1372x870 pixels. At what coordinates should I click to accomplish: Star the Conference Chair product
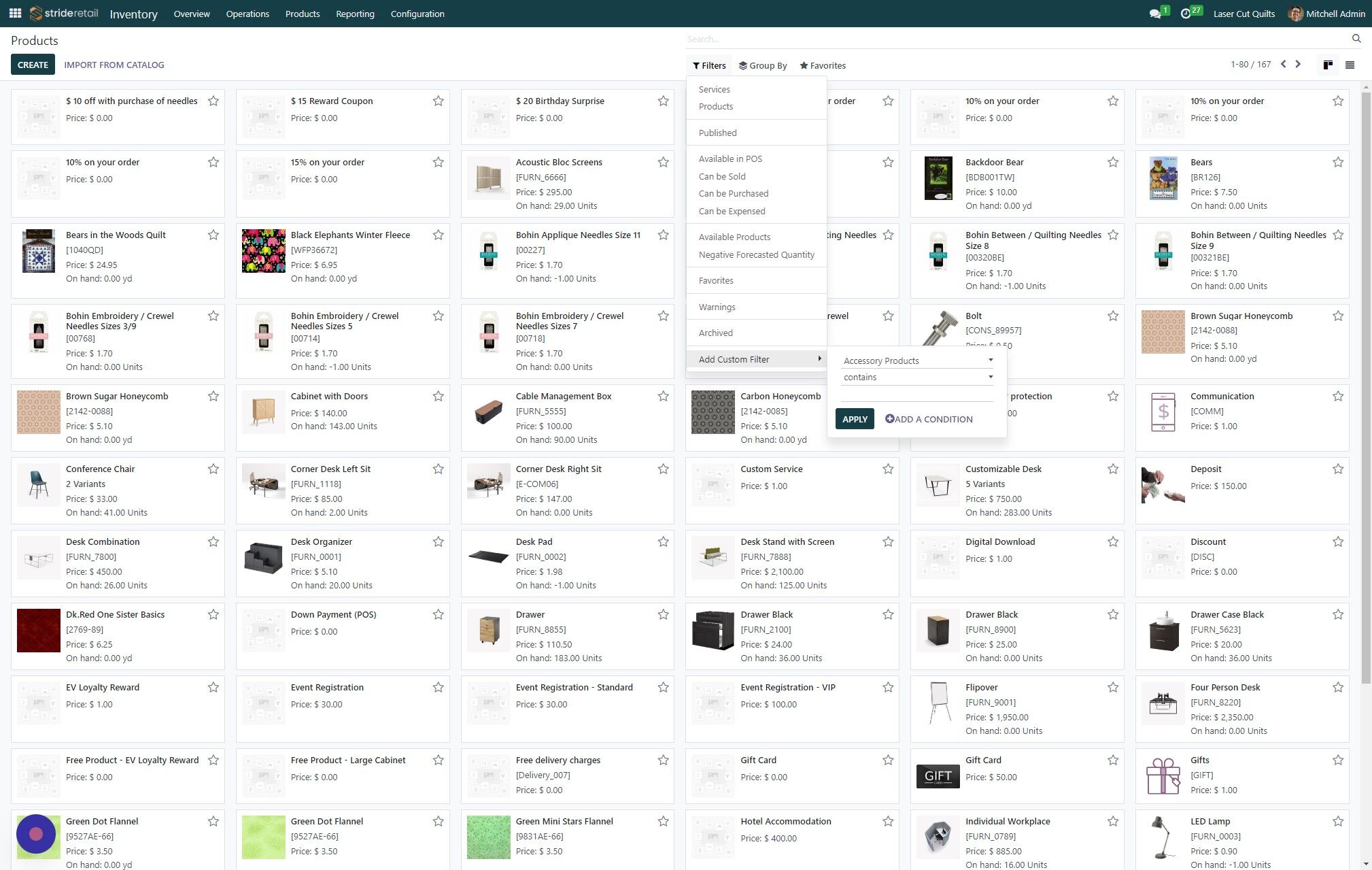[213, 469]
